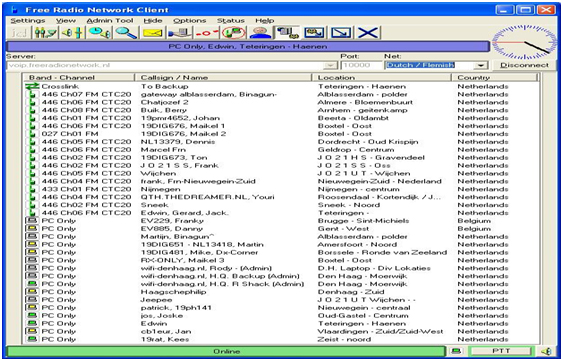This screenshot has height=361, width=563.
Task: Open the Help menu
Action: [265, 20]
